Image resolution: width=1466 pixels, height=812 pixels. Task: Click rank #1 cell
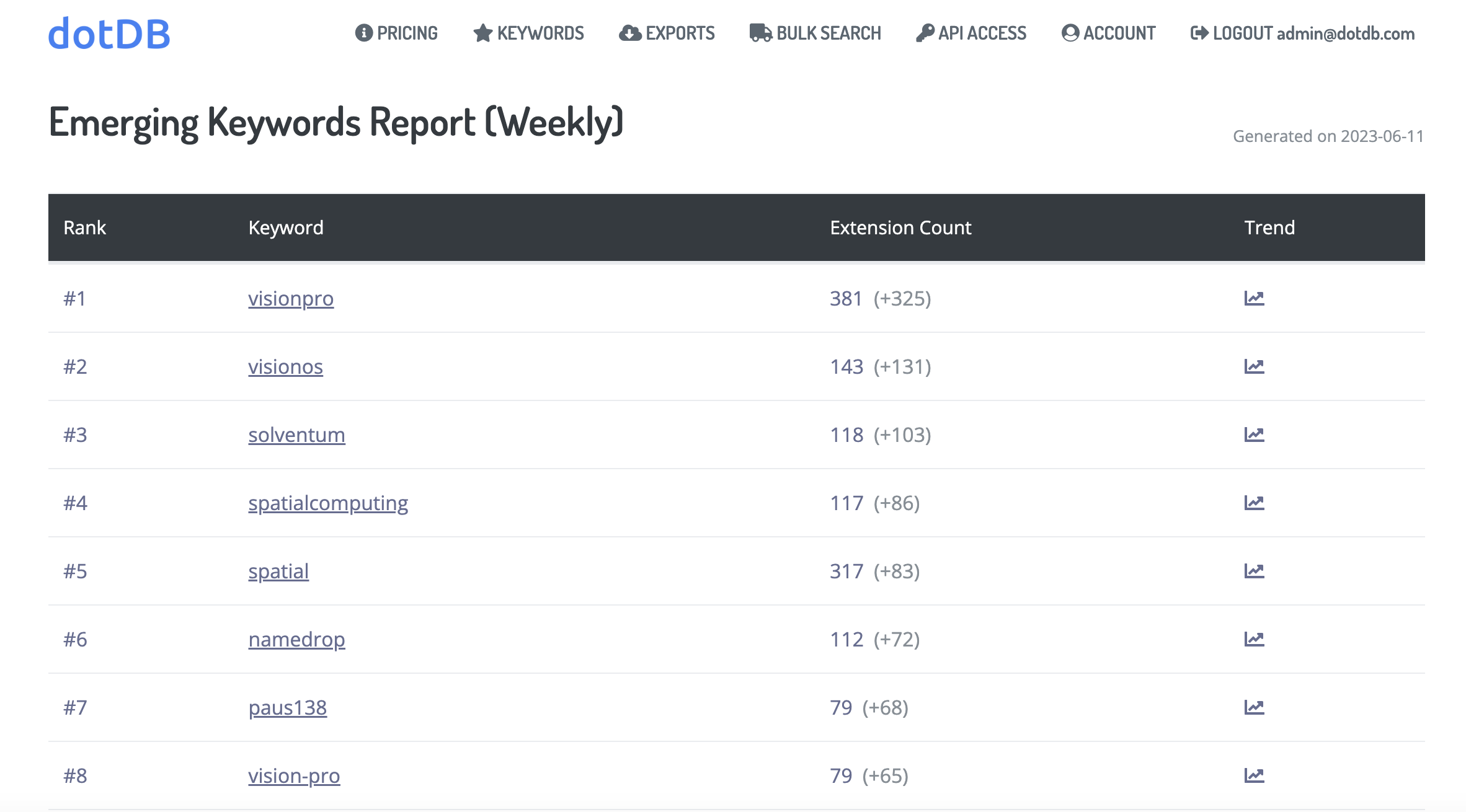coord(74,298)
